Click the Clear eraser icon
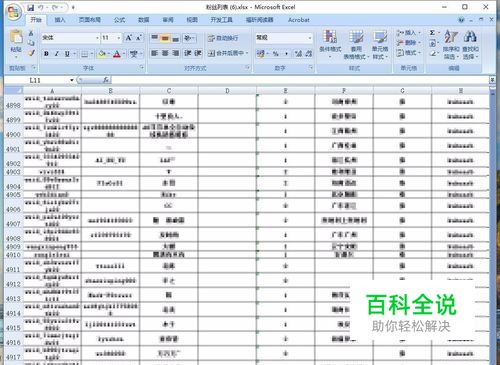The height and width of the screenshot is (365, 500). (x=432, y=53)
